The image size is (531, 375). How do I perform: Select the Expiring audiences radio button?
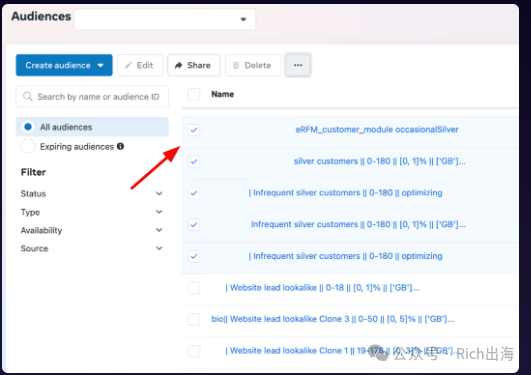pos(28,146)
